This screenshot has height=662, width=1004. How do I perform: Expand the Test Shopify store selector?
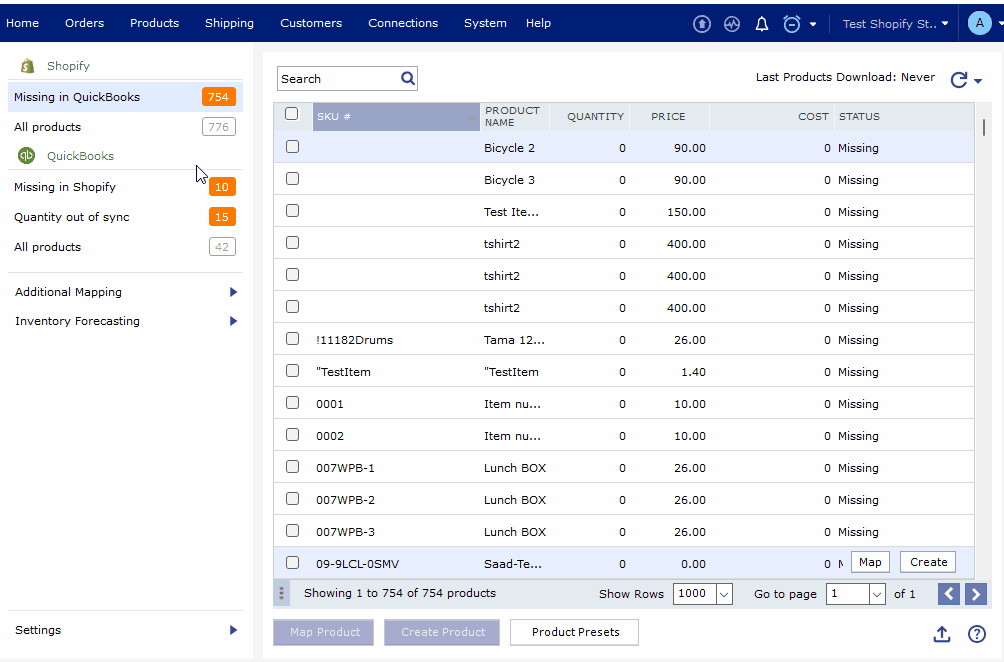[895, 24]
